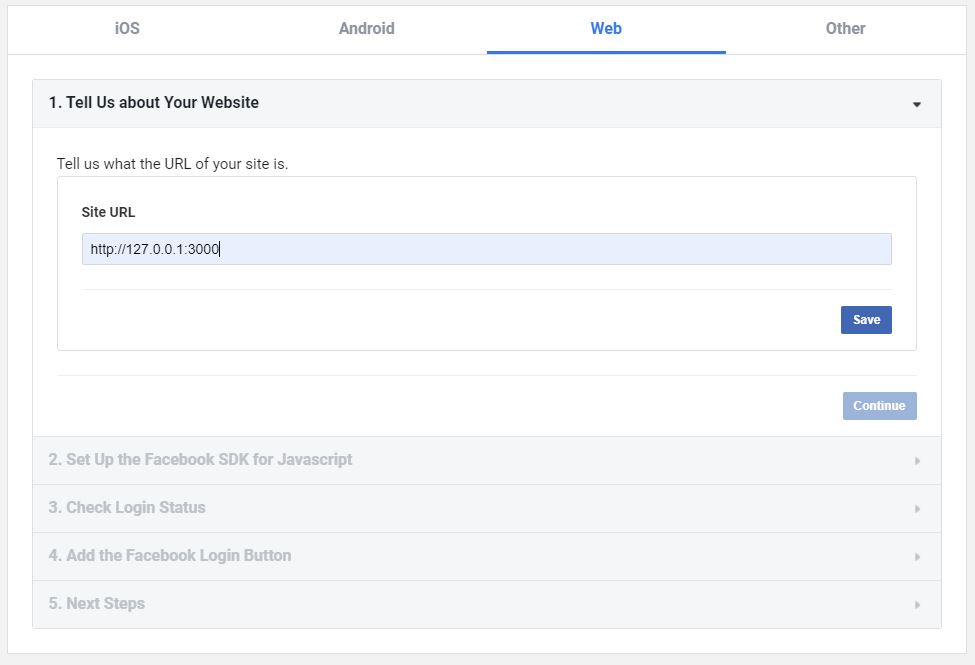Switch to the iOS tab

click(x=127, y=28)
